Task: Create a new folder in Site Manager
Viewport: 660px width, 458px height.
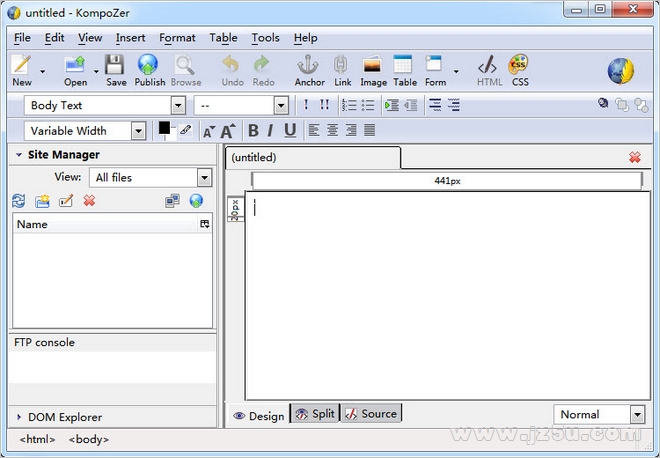Action: [42, 201]
